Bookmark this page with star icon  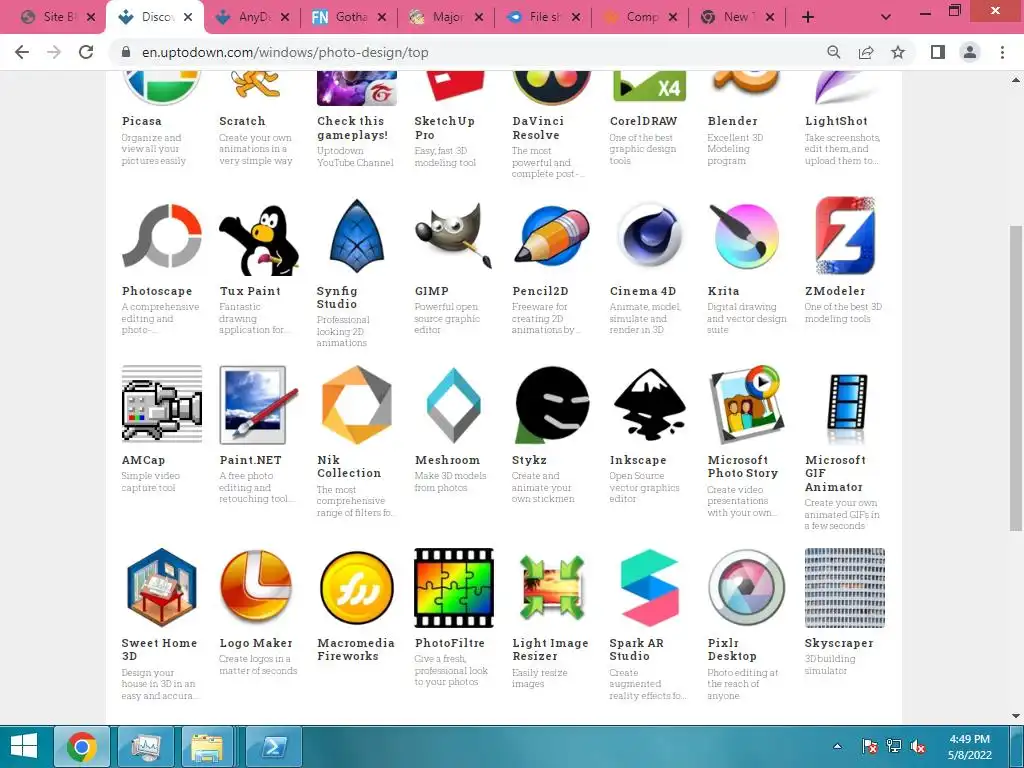[x=898, y=52]
